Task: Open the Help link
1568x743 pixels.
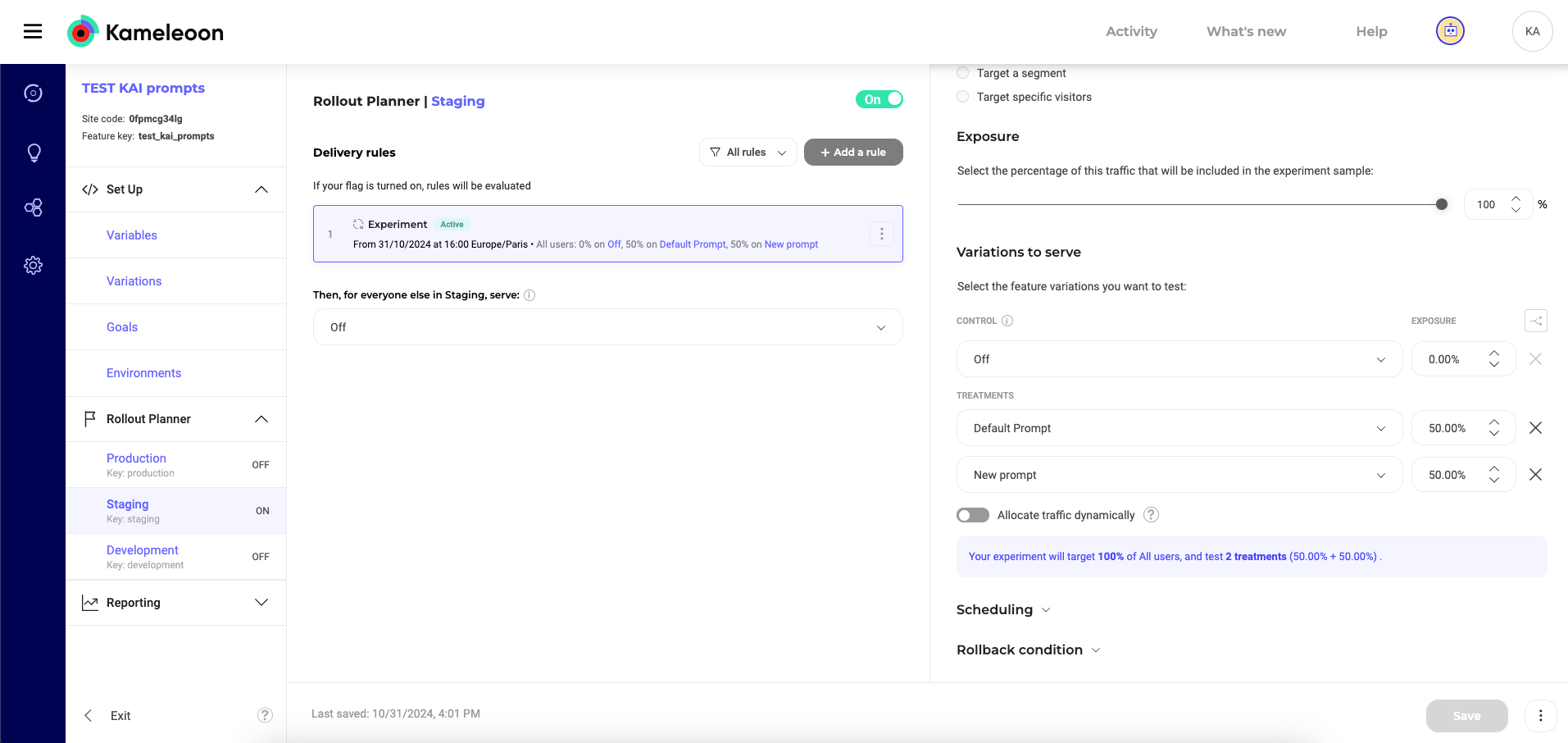Action: tap(1371, 31)
